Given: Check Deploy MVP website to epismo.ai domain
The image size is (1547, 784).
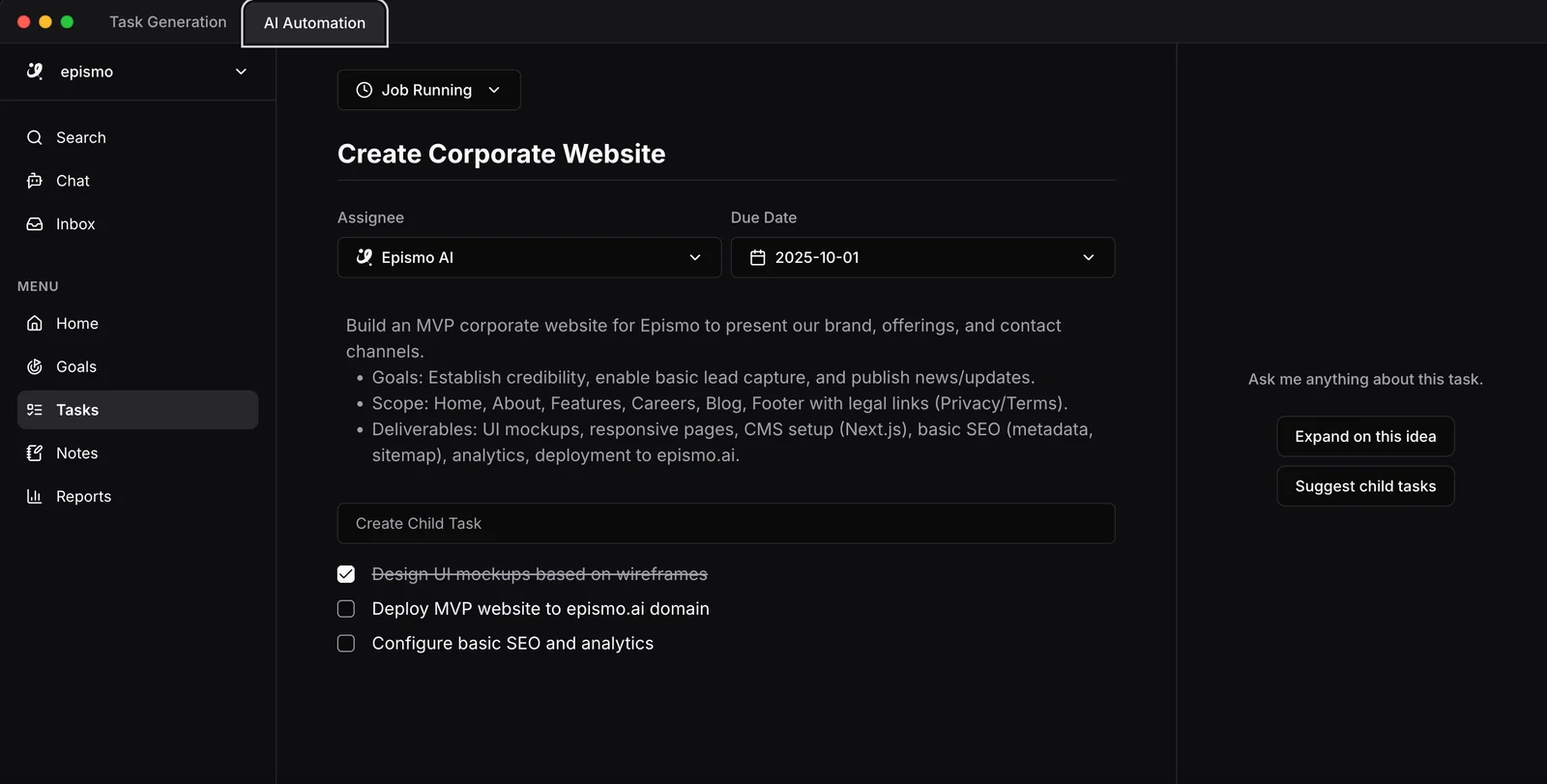Looking at the screenshot, I should [346, 609].
